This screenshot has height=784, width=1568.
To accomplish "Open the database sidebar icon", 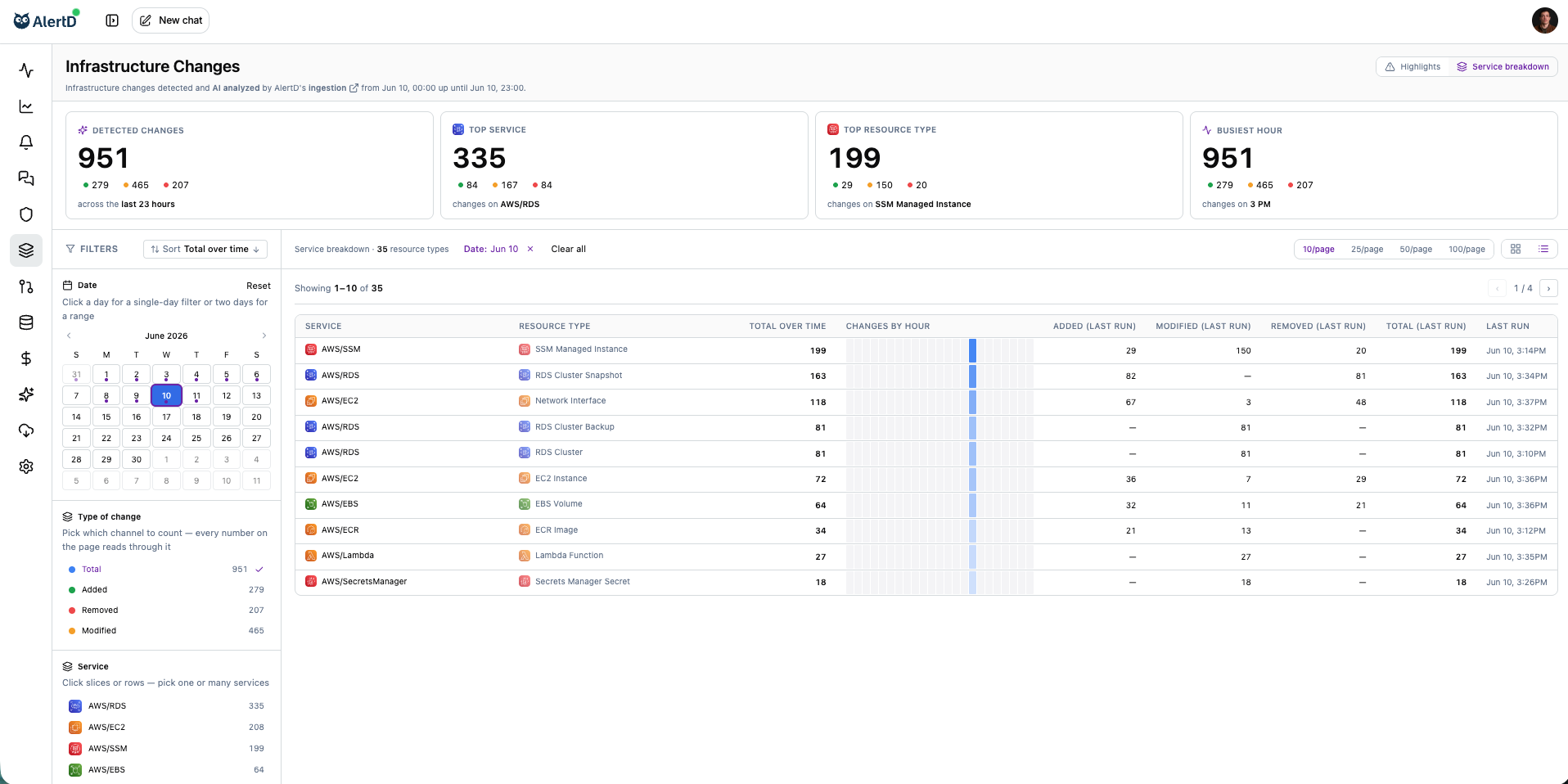I will pyautogui.click(x=26, y=322).
